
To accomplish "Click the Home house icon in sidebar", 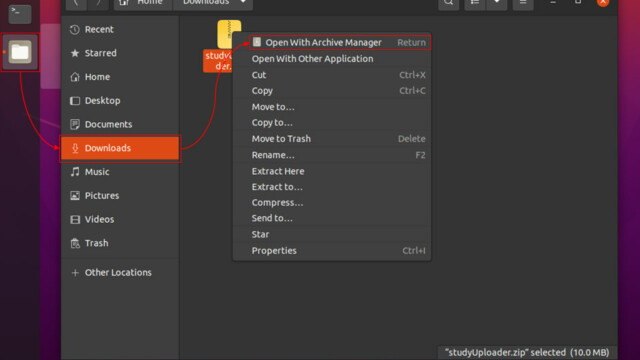I will (75, 77).
